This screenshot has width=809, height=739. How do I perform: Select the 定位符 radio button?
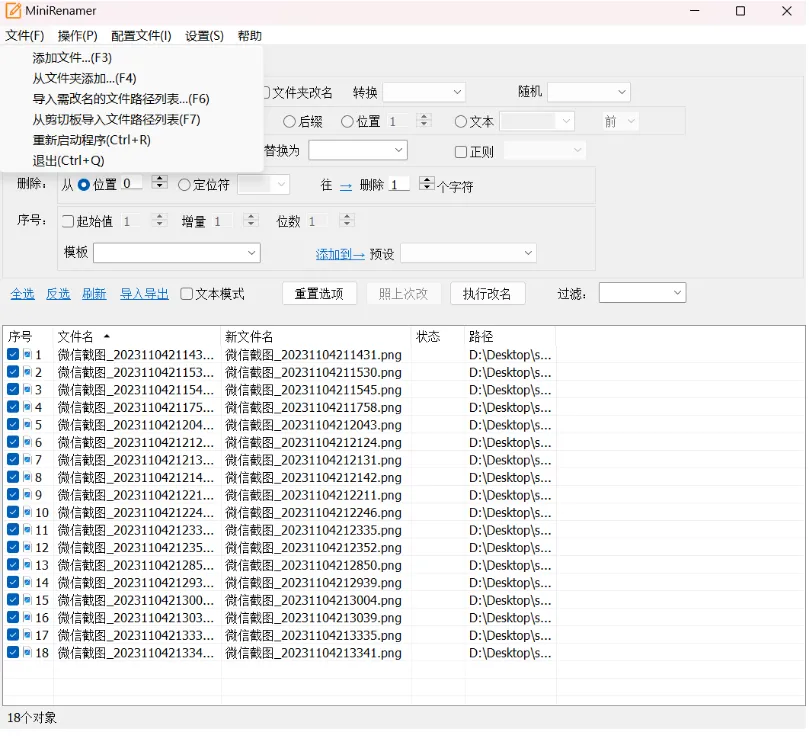184,185
